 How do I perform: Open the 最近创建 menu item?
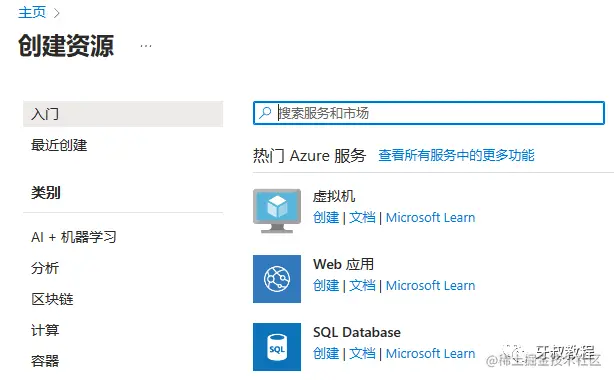[x=59, y=145]
